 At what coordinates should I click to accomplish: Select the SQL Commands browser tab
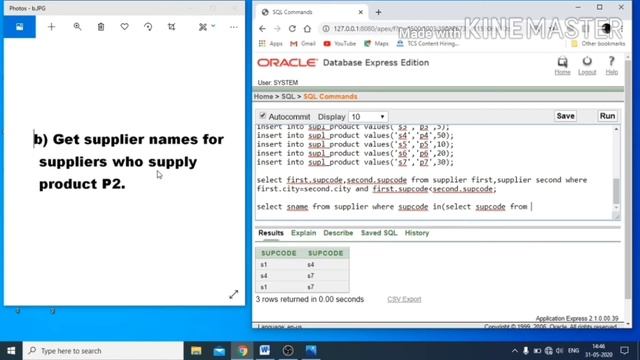[312, 12]
